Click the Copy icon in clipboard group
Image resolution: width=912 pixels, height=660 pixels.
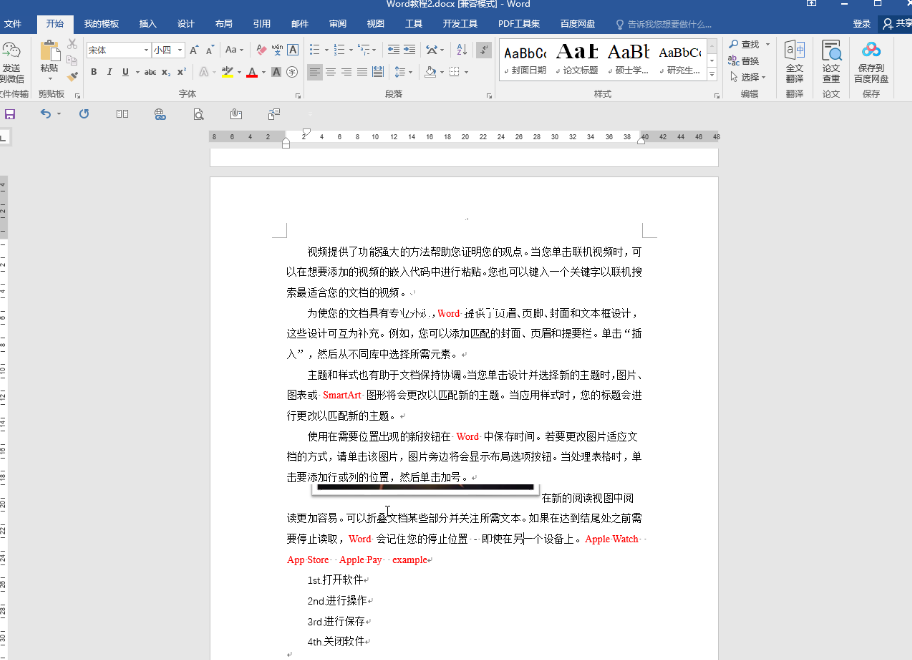72,60
